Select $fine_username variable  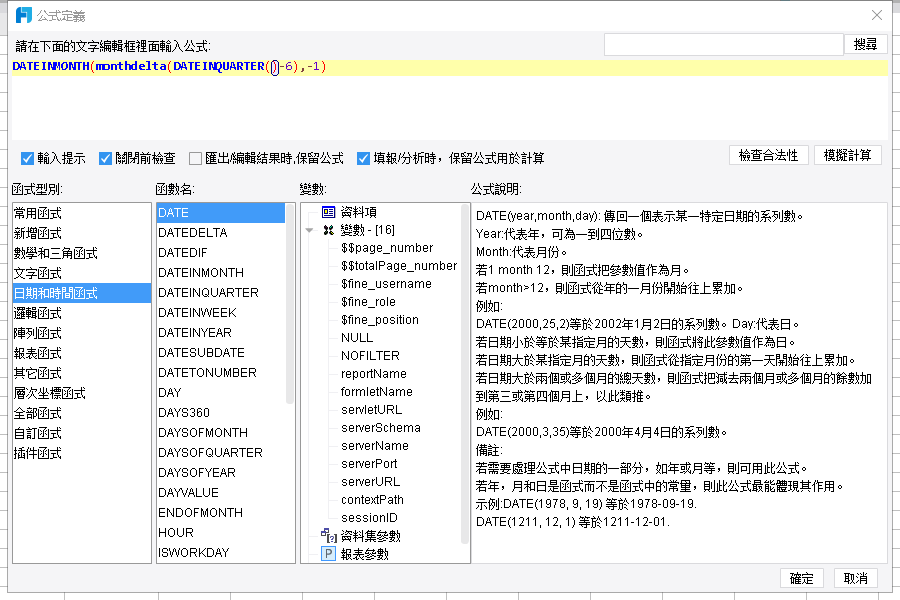click(x=386, y=284)
